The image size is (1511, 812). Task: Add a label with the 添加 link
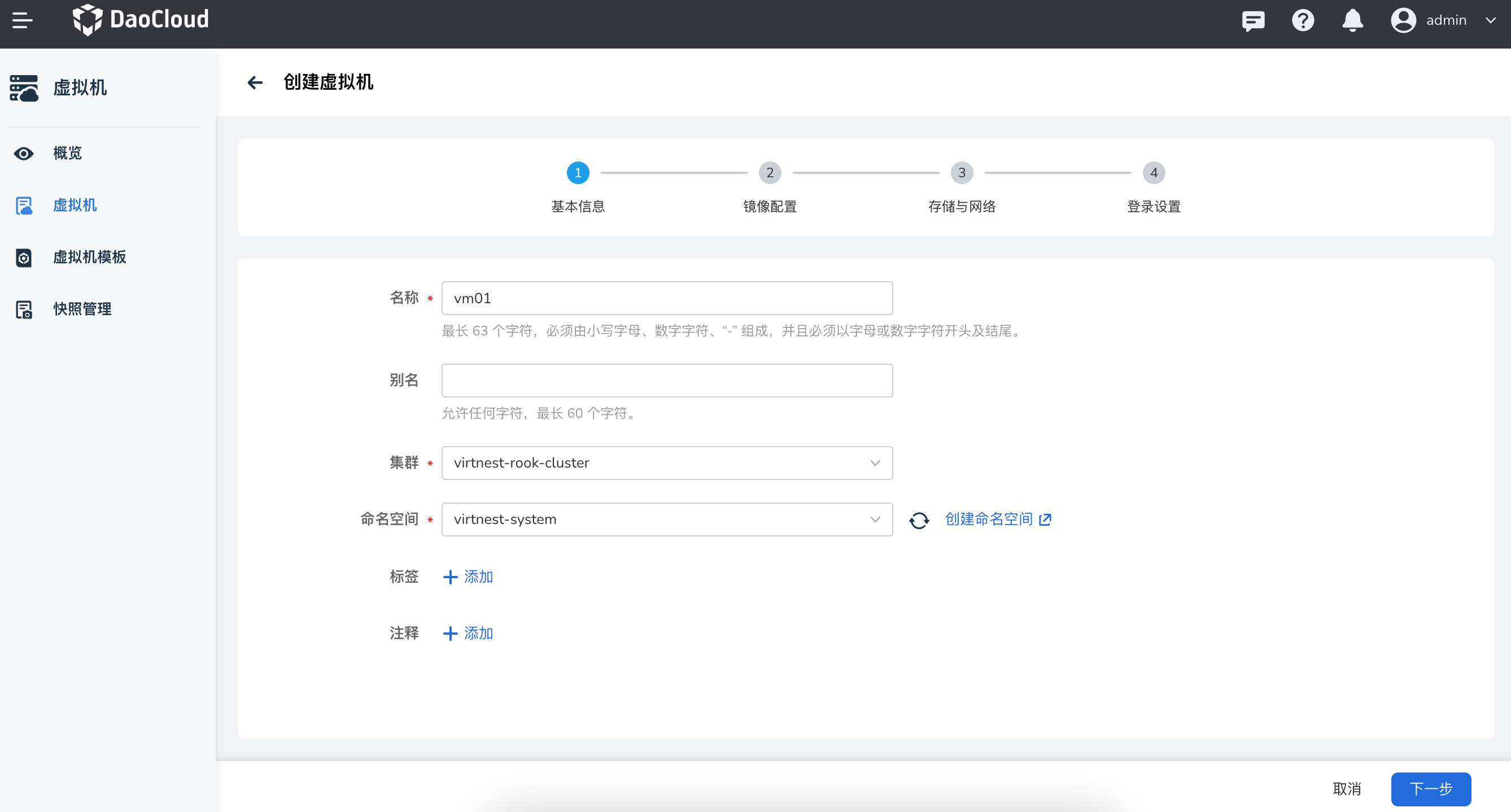(x=468, y=577)
